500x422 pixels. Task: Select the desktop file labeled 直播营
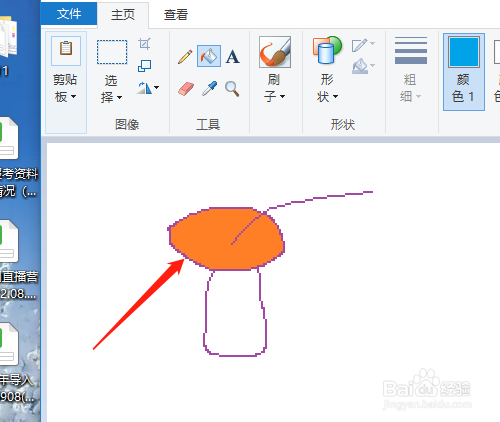17,260
